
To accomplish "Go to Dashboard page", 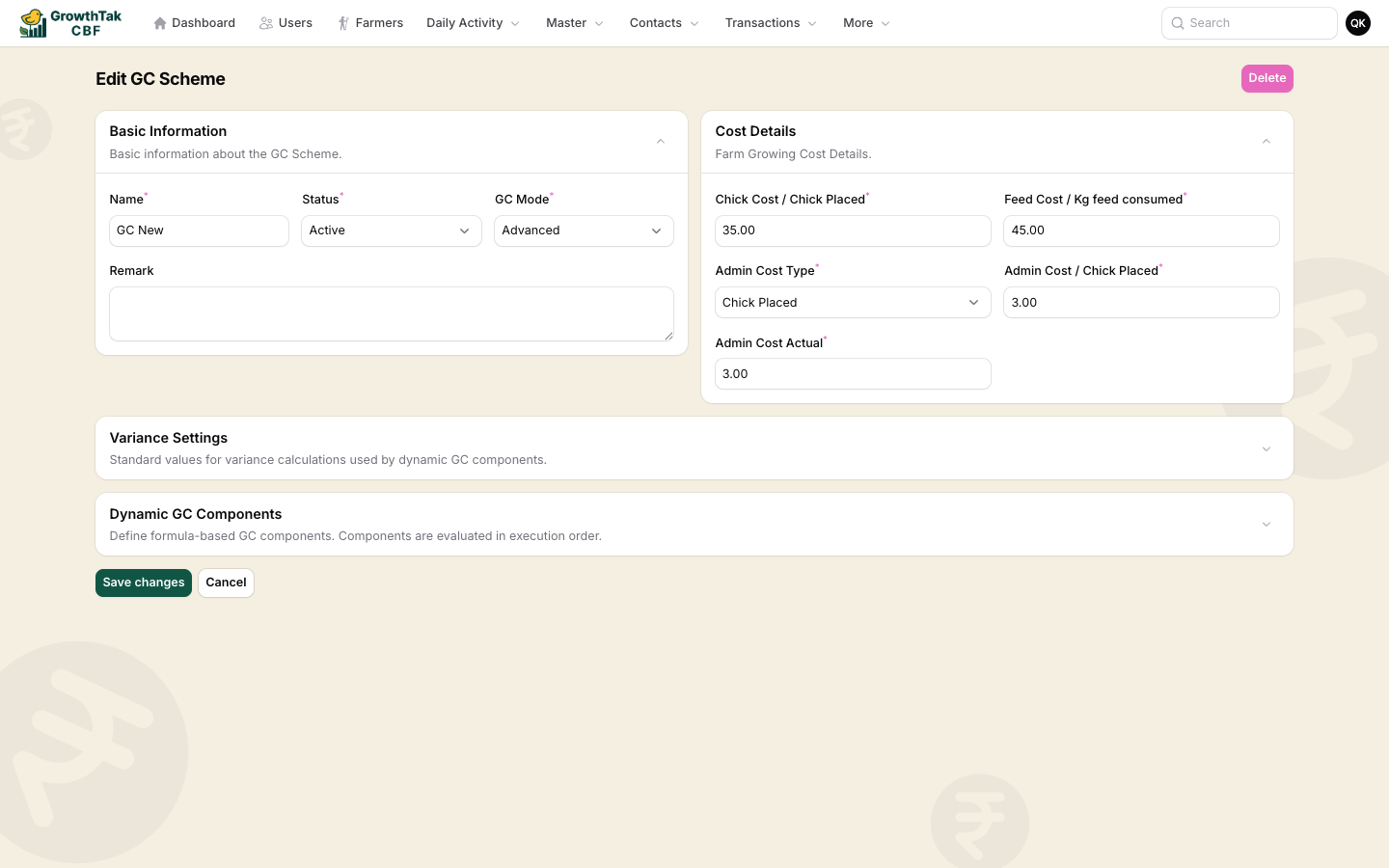I will tap(194, 23).
